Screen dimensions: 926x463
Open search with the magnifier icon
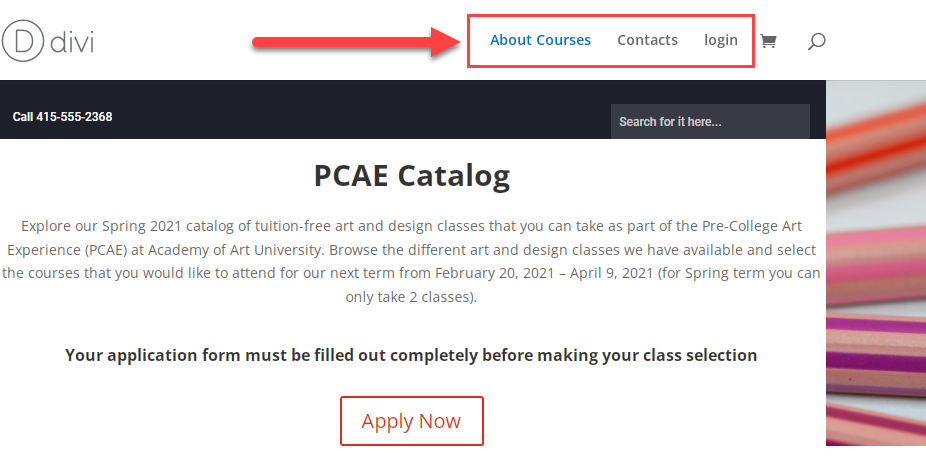click(x=816, y=41)
